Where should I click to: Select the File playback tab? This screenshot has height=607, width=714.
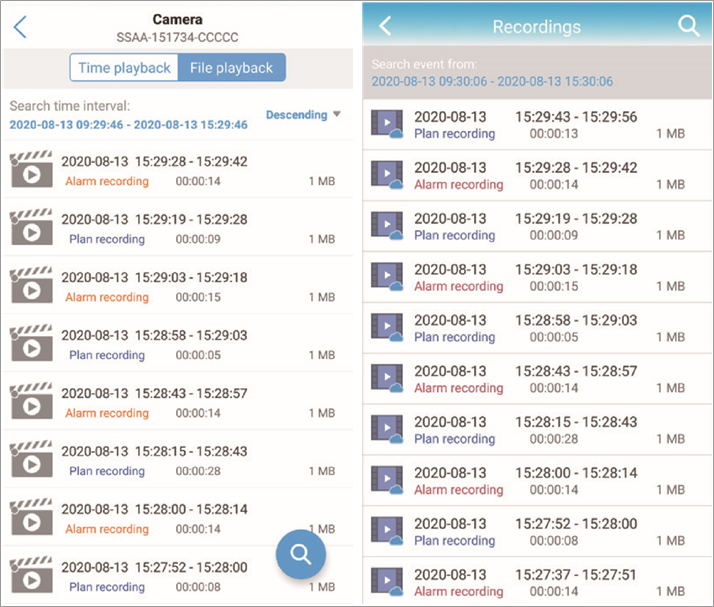[x=231, y=67]
